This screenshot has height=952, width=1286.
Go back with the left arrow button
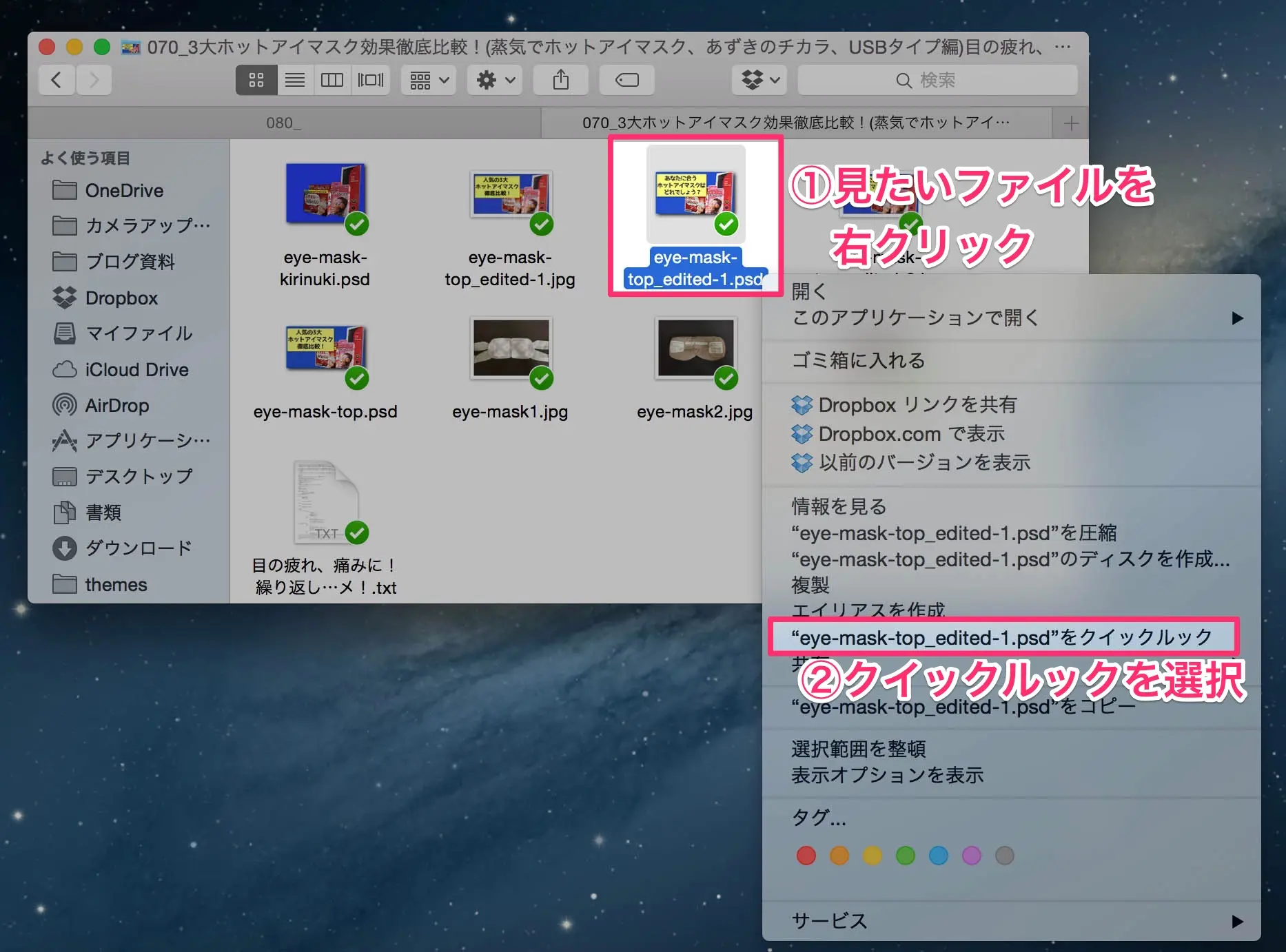[57, 80]
